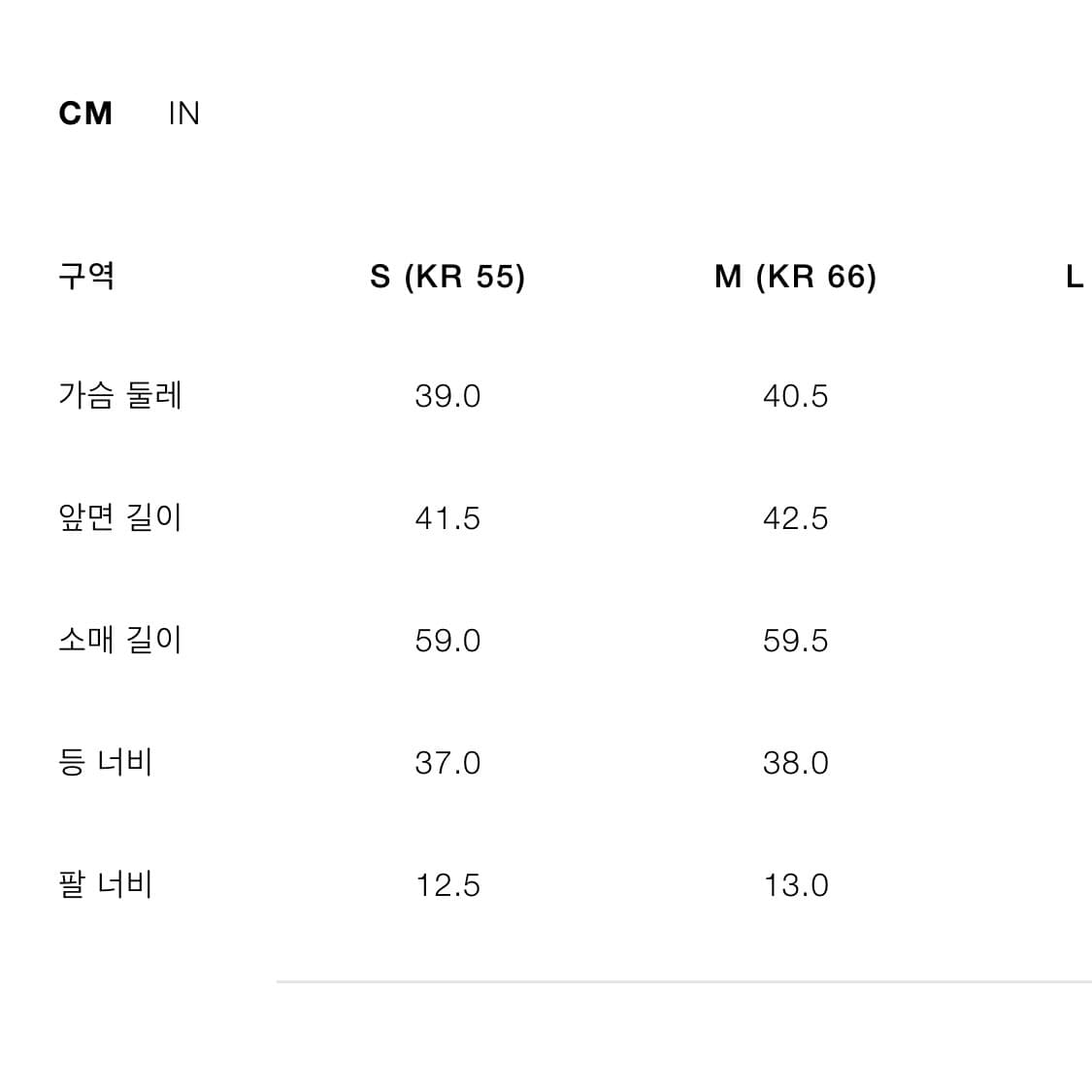1092x1092 pixels.
Task: Select the L size column header
Action: pyautogui.click(x=1075, y=277)
